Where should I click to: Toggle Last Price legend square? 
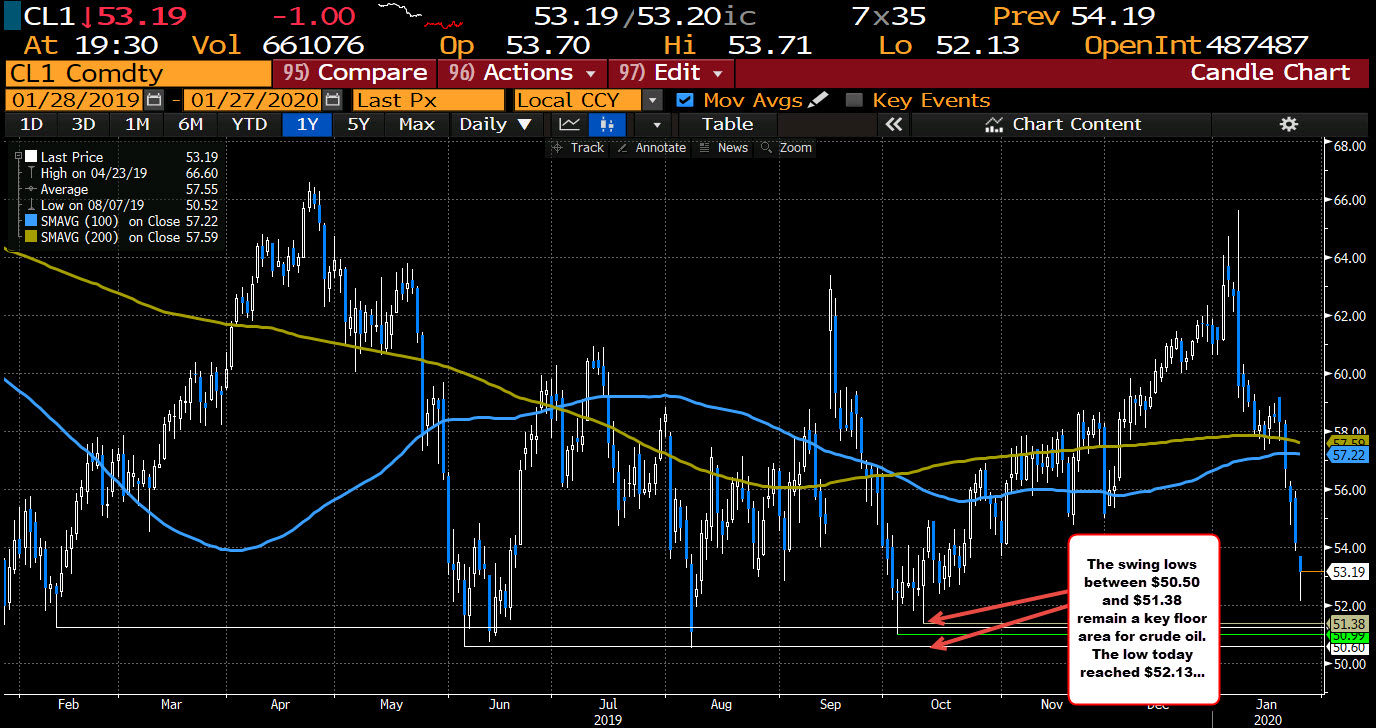[30, 157]
